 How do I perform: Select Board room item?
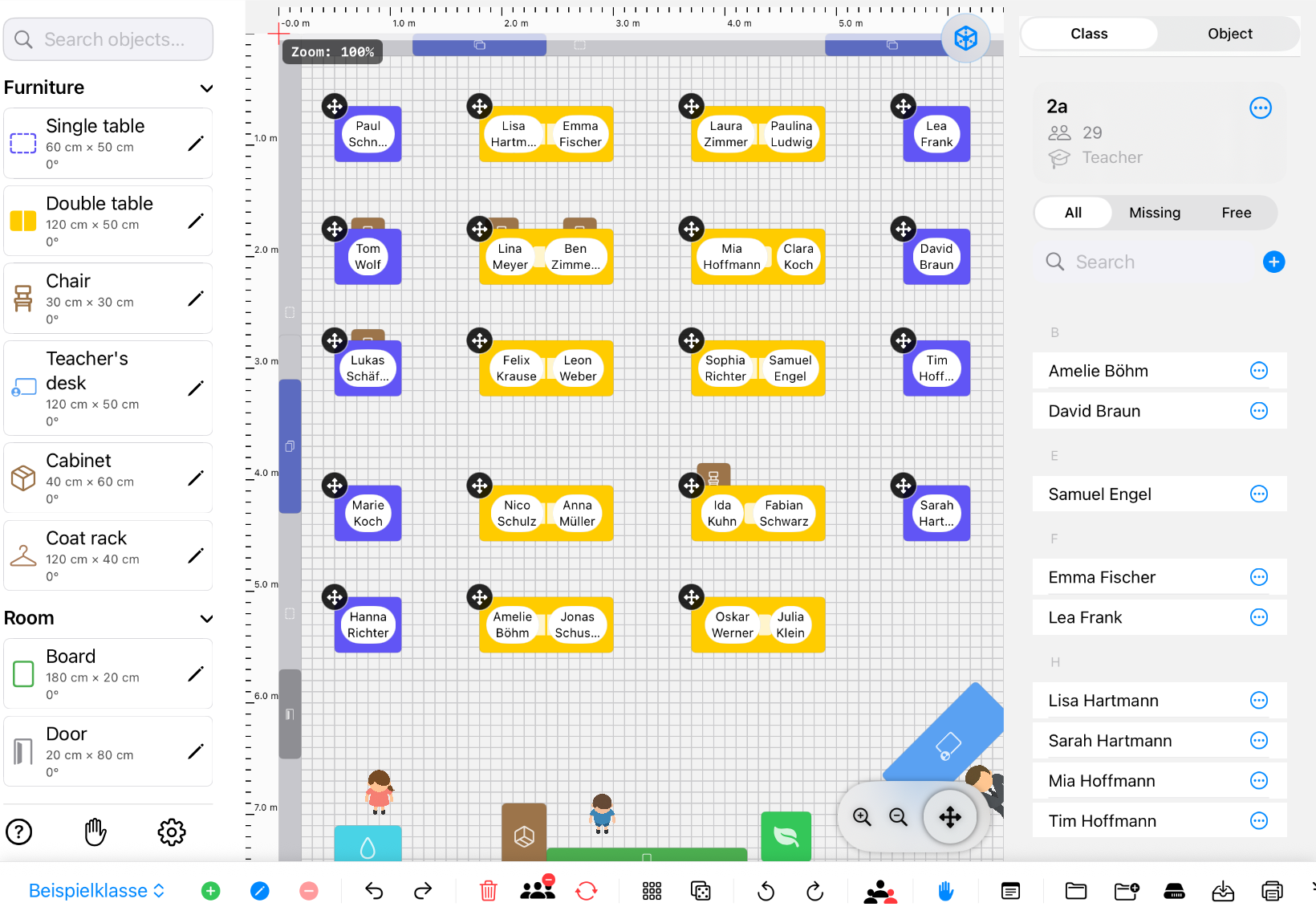click(x=108, y=673)
